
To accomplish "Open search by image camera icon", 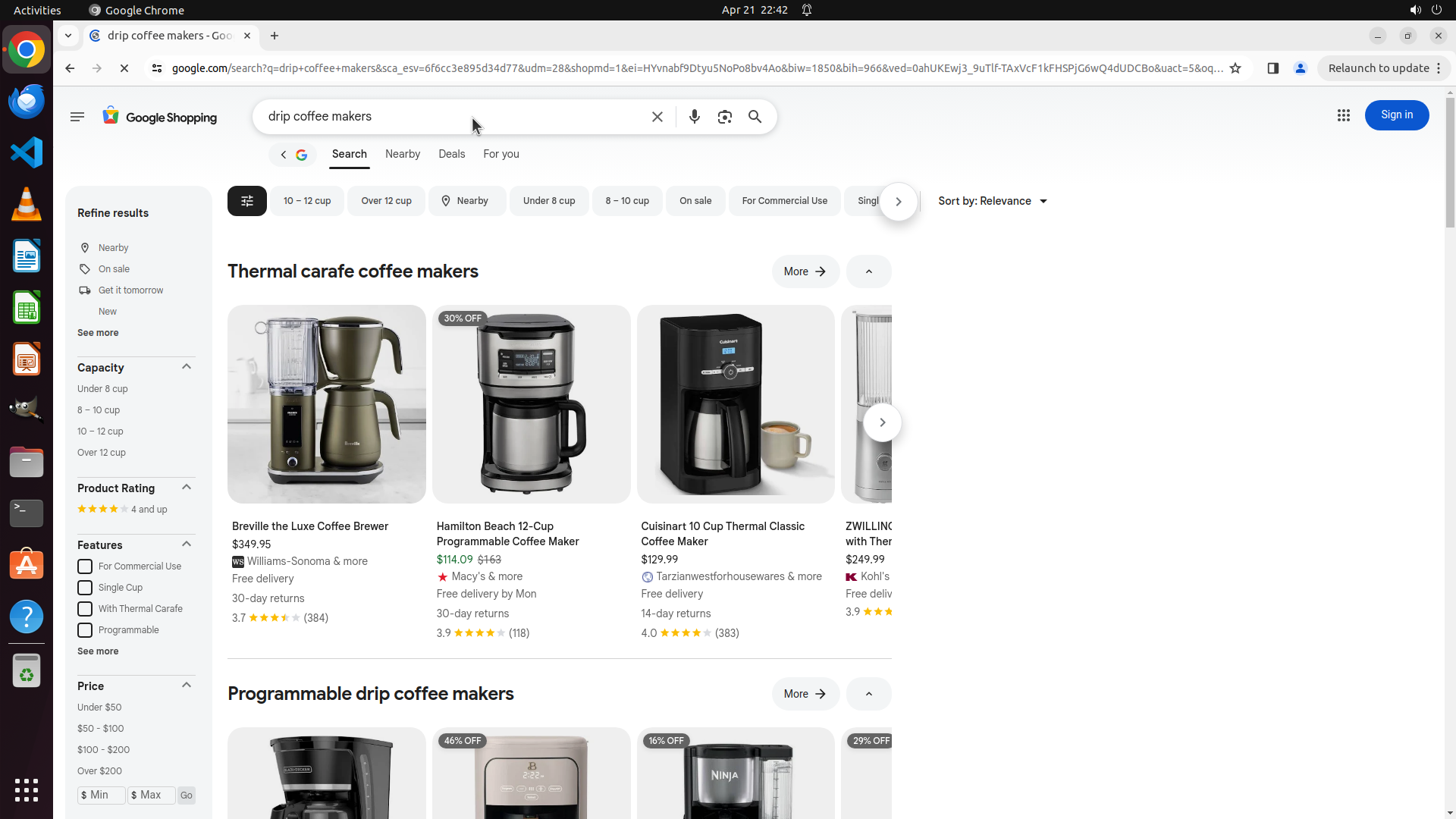I will click(x=724, y=117).
